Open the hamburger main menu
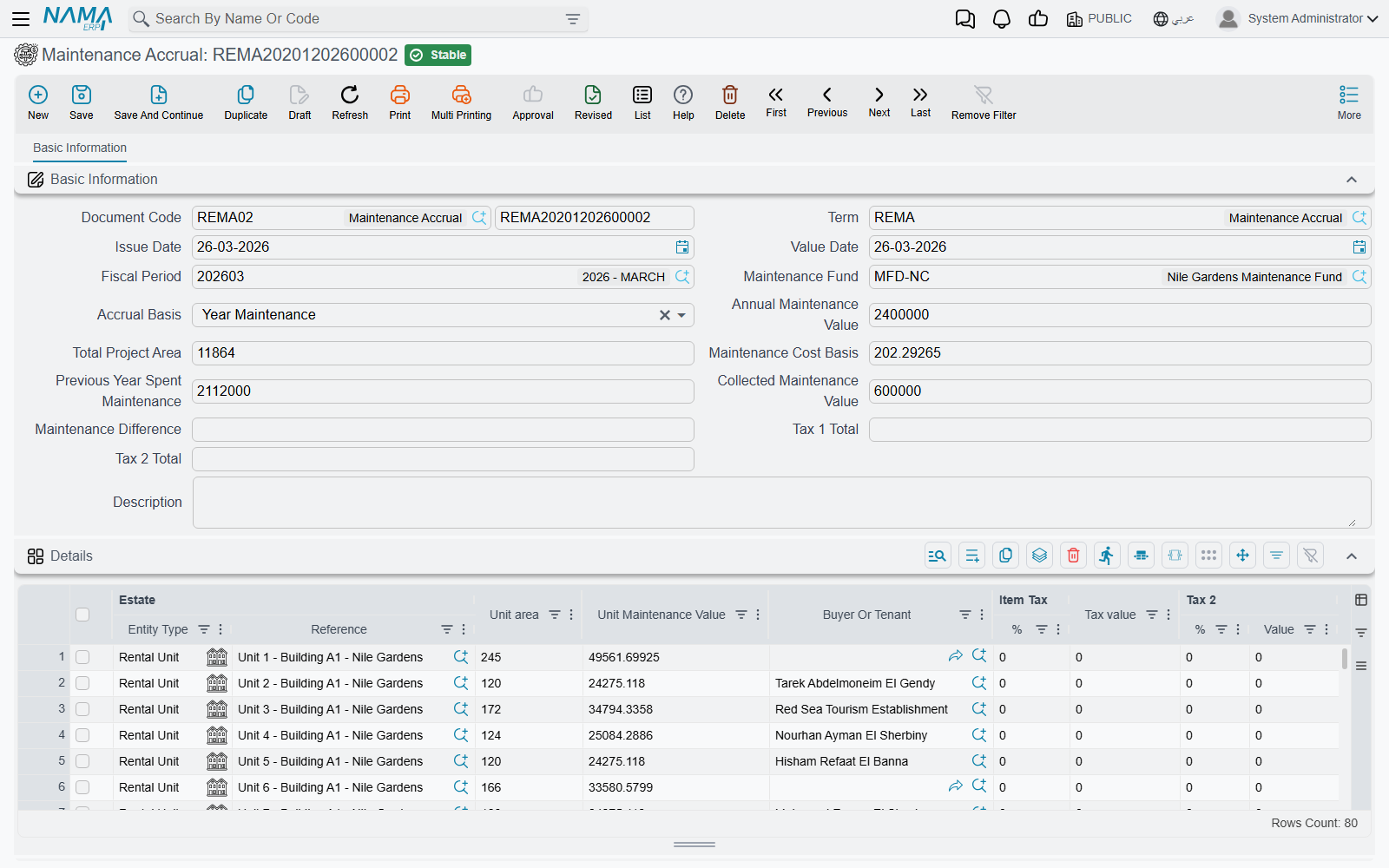 point(21,18)
